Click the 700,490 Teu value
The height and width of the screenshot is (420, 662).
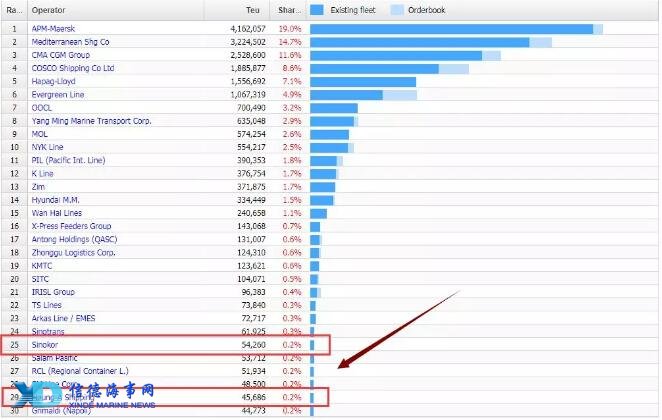[x=251, y=108]
